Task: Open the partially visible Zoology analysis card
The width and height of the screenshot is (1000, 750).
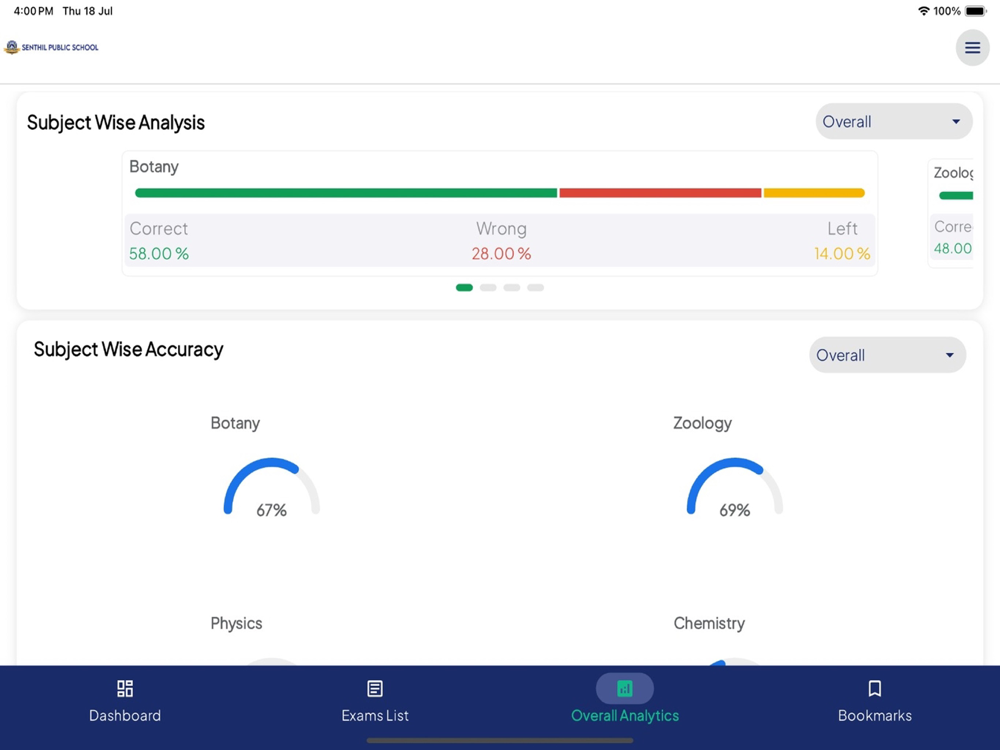Action: coord(951,214)
